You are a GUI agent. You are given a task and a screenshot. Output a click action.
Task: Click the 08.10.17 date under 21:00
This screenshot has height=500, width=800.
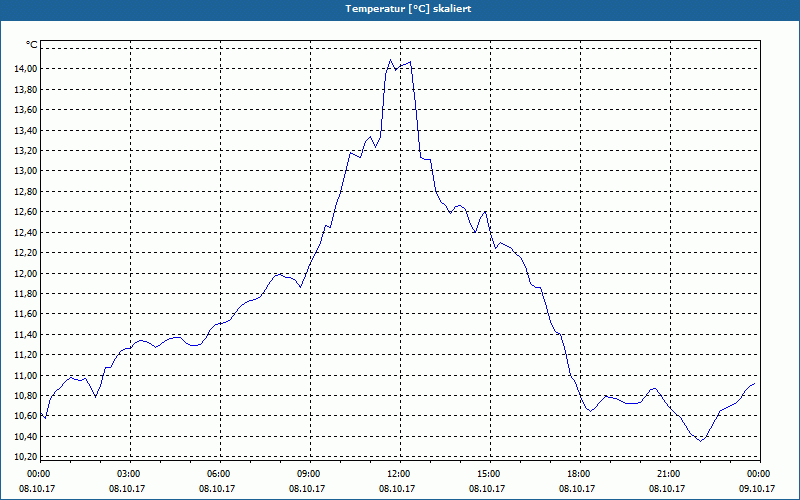[x=666, y=488]
